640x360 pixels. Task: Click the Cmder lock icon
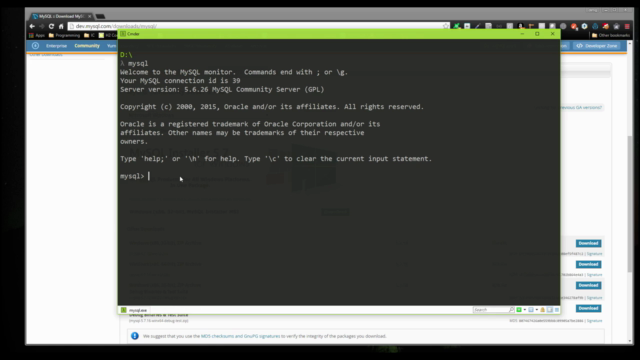click(542, 310)
